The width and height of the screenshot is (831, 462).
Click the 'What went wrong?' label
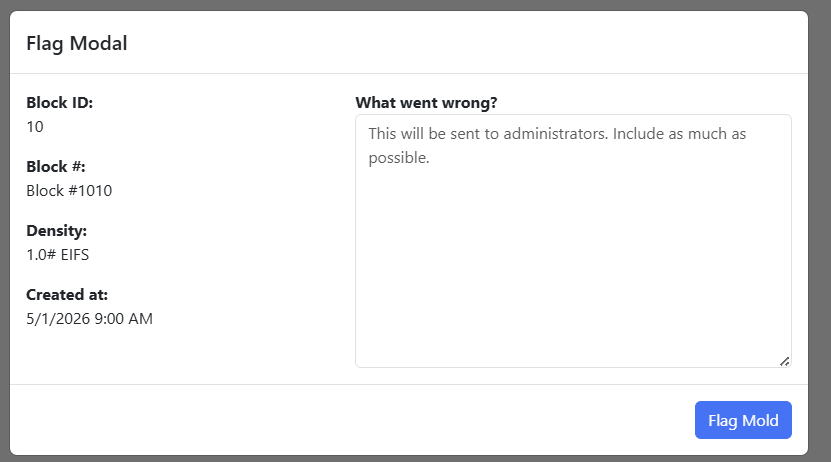pyautogui.click(x=426, y=102)
